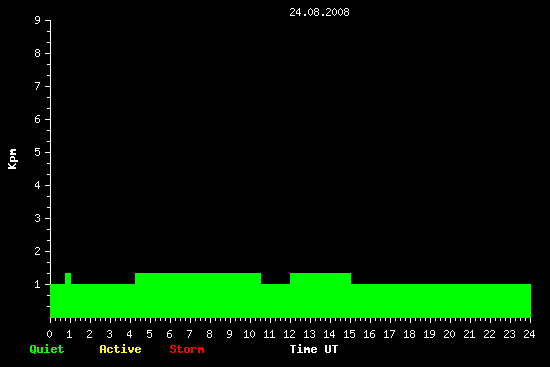Click the narrow green spike near hour 1
Screen dimensions: 550x367
coord(68,279)
